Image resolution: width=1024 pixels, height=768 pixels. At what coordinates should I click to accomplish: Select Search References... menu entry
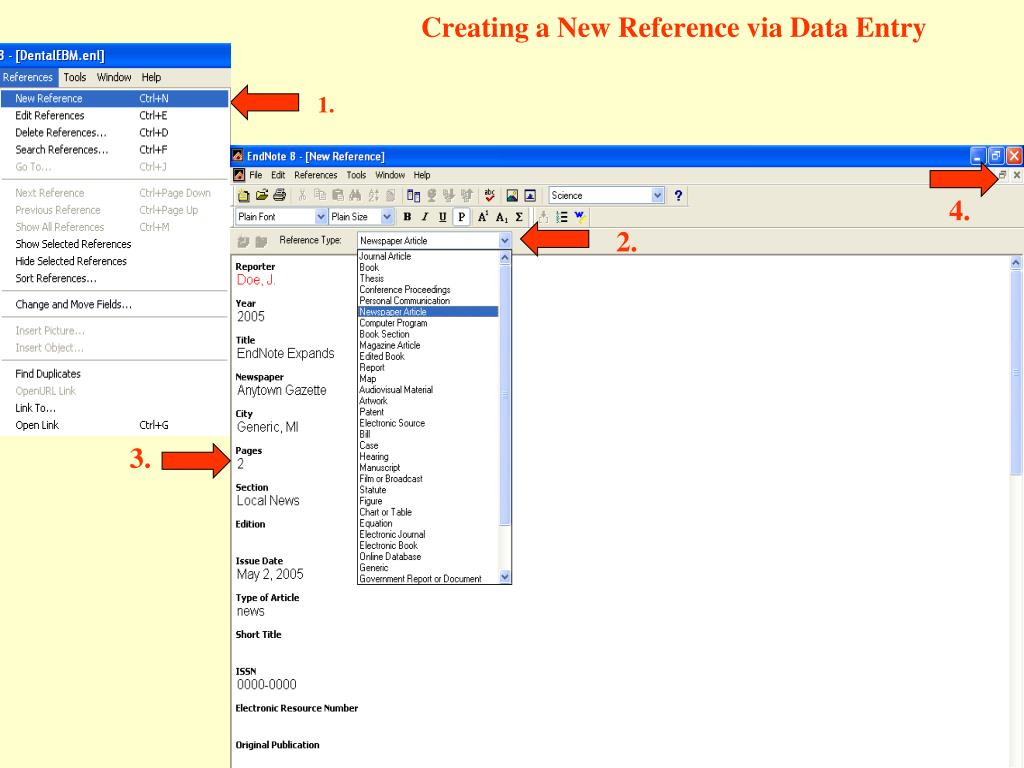point(115,150)
